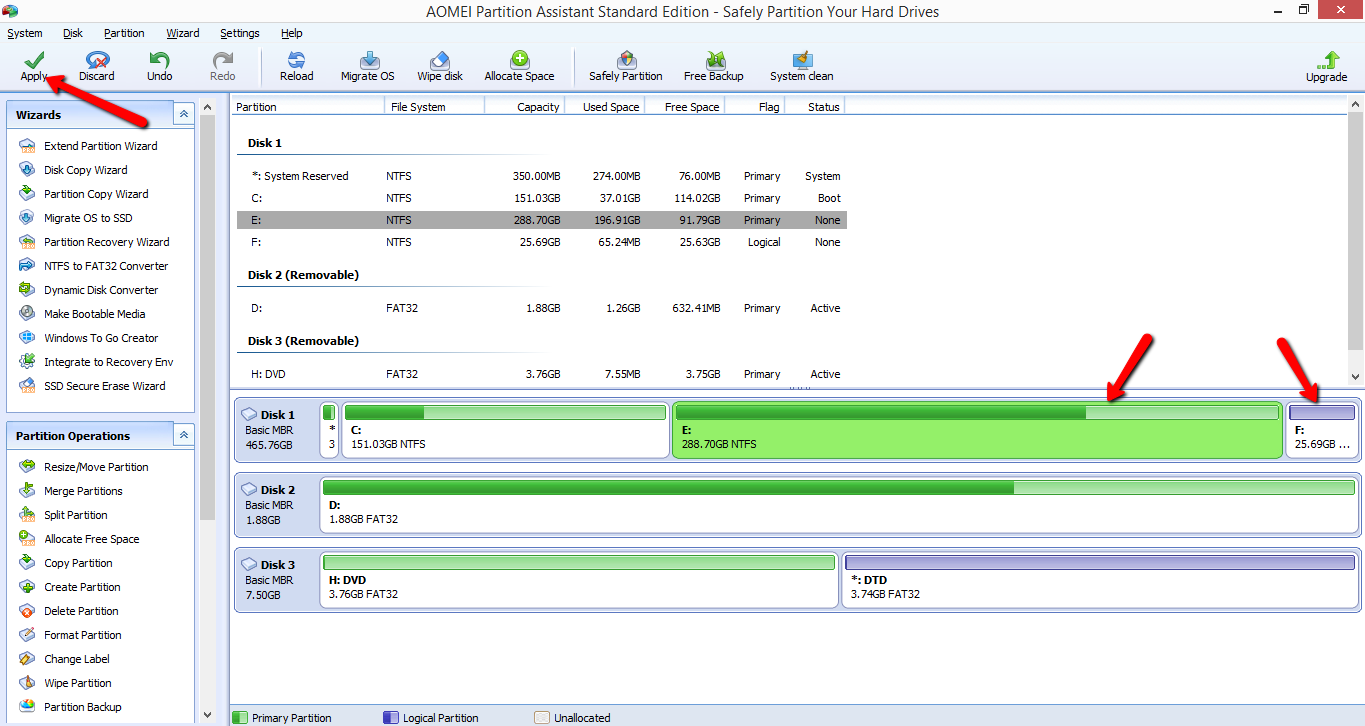The image size is (1365, 726).
Task: Click Split Partition operation
Action: click(x=75, y=515)
